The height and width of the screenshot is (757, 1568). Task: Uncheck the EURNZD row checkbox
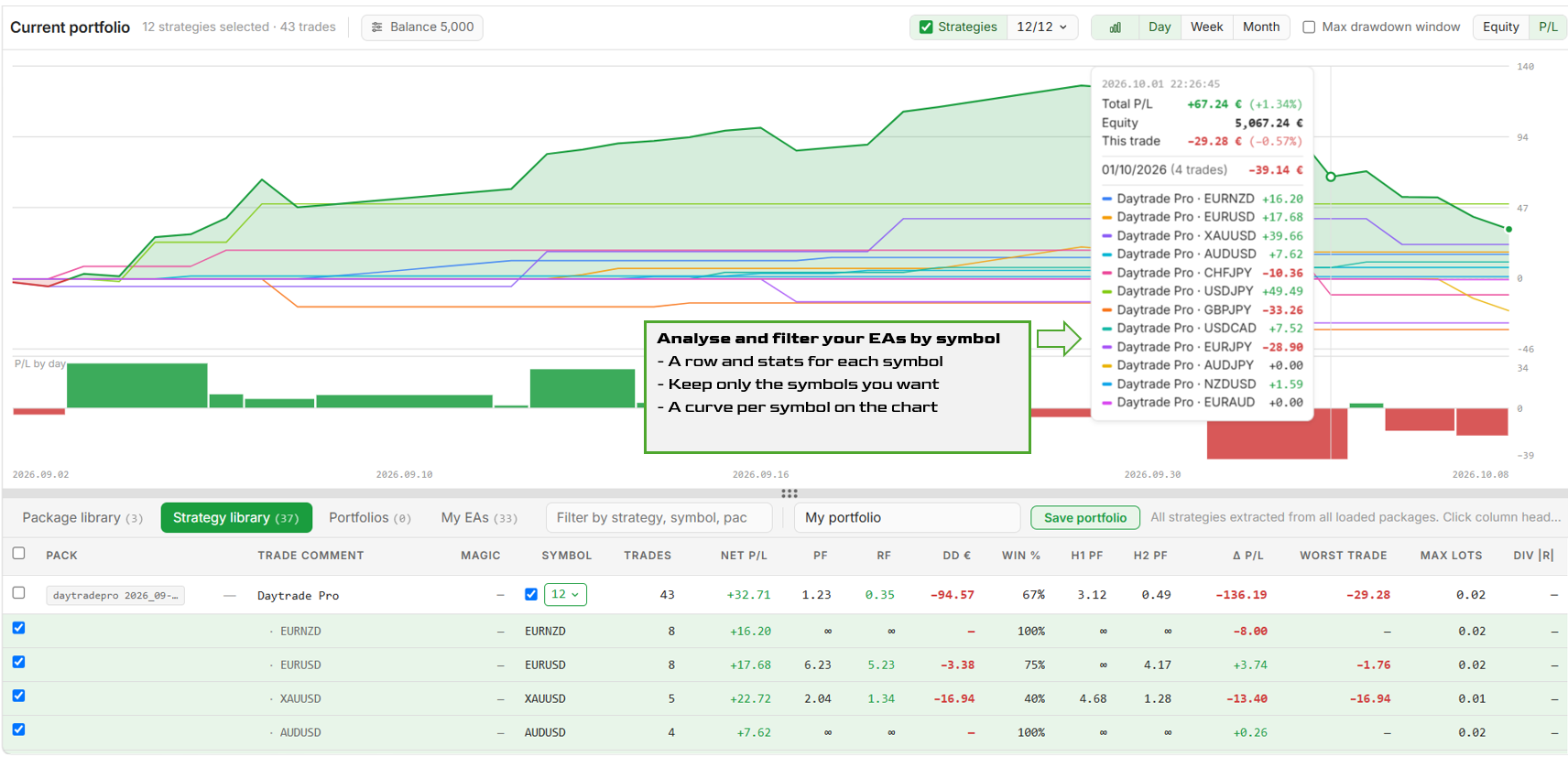pyautogui.click(x=18, y=628)
